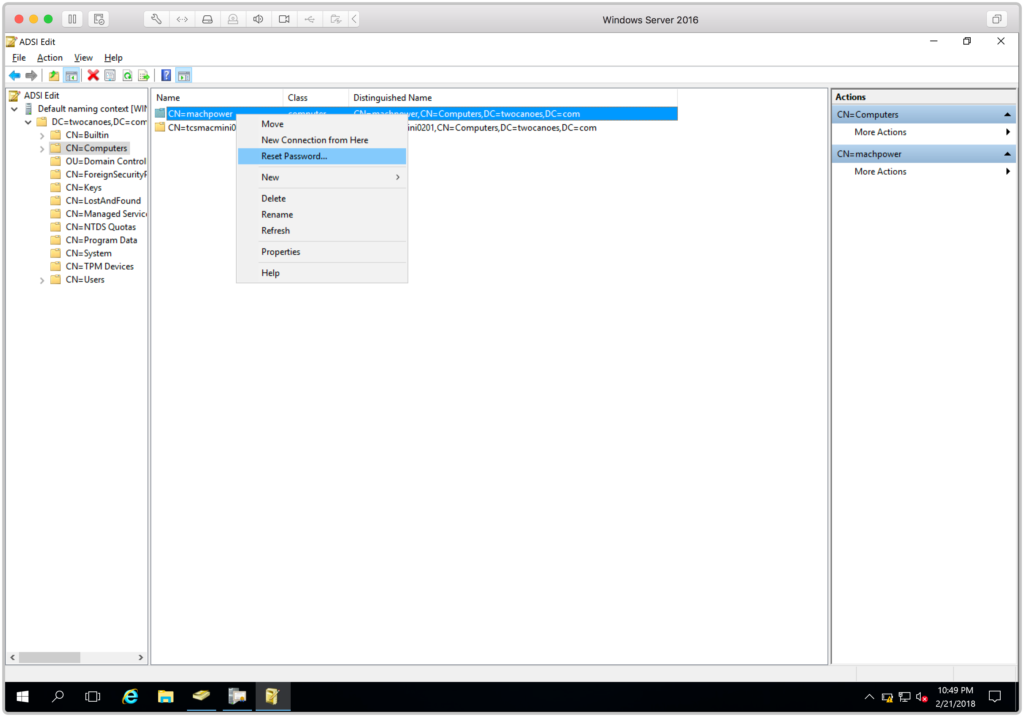Click taskbar clock showing 10:49 PM
The image size is (1024, 717).
[955, 697]
